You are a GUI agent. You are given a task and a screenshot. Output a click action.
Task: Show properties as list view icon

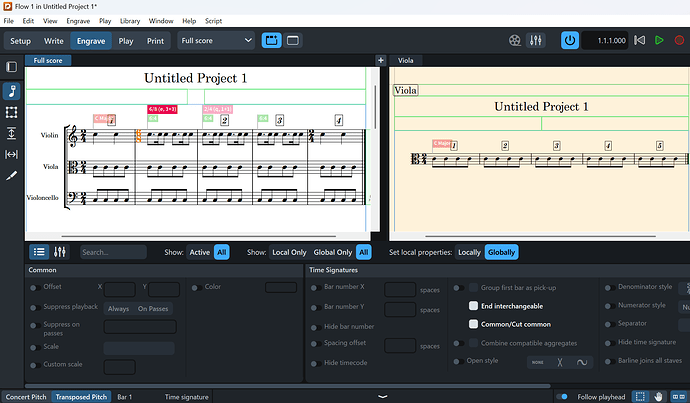(39, 252)
